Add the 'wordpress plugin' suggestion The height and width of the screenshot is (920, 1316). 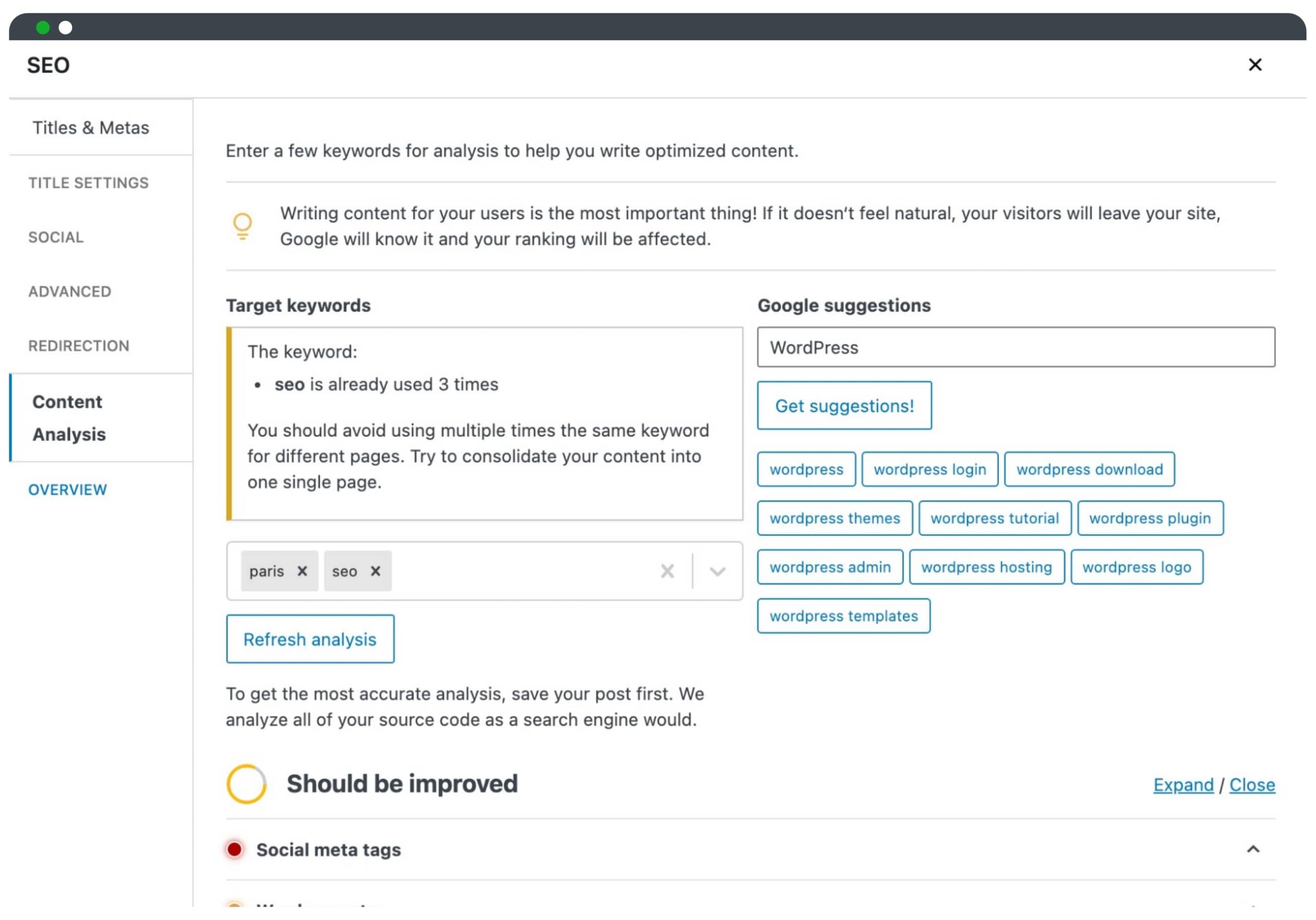pos(1150,518)
